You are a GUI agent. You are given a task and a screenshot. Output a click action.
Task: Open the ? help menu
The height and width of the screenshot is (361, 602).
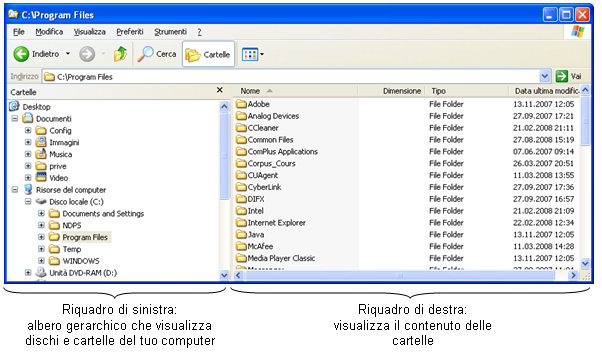pyautogui.click(x=200, y=32)
